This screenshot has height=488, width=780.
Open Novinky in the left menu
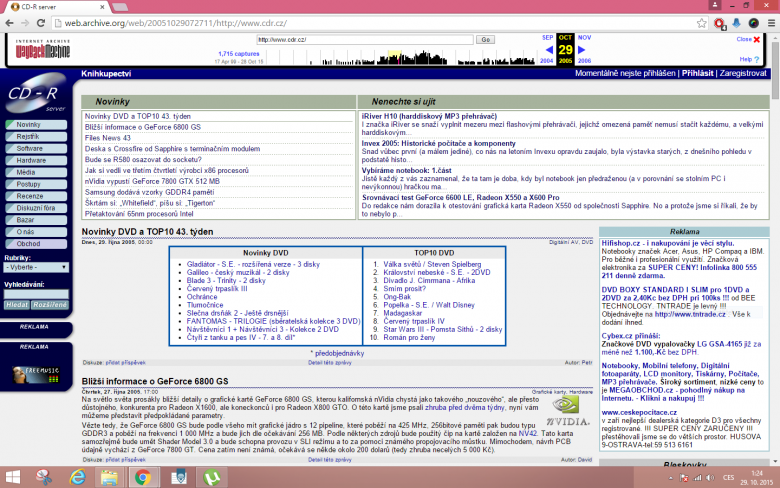pos(36,125)
